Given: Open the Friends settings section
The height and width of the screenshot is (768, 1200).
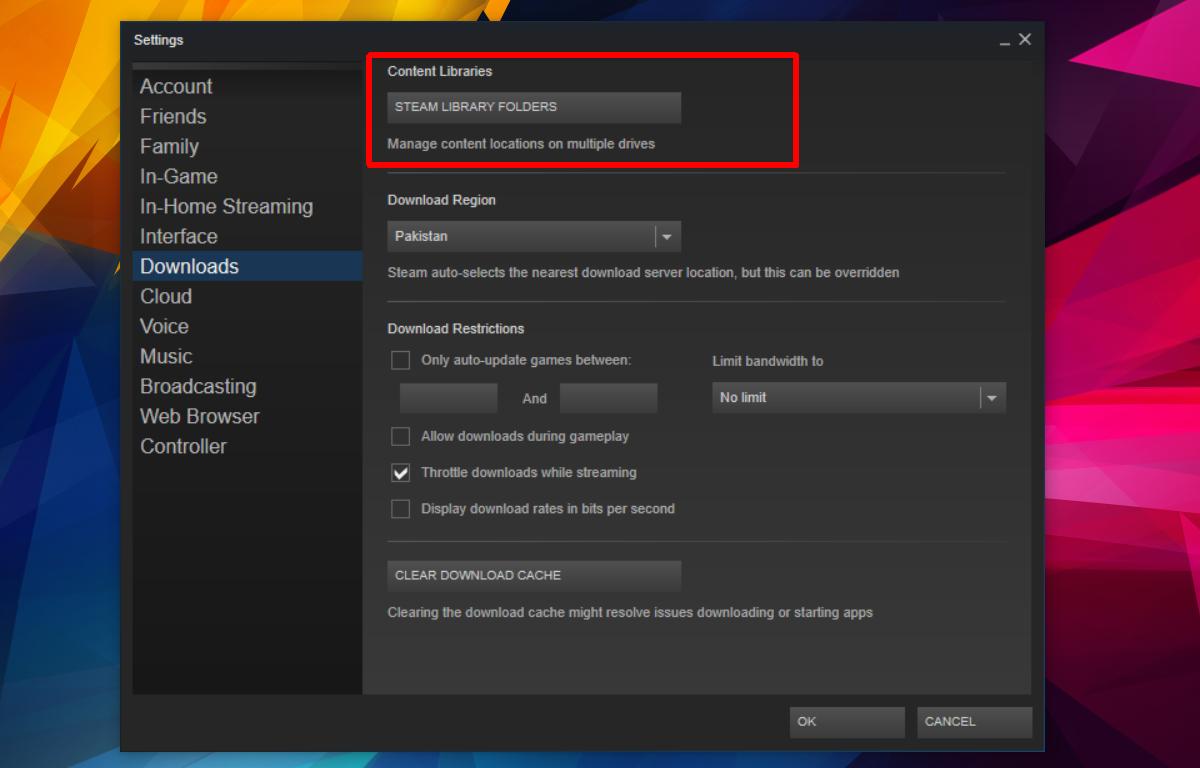Looking at the screenshot, I should click(173, 116).
